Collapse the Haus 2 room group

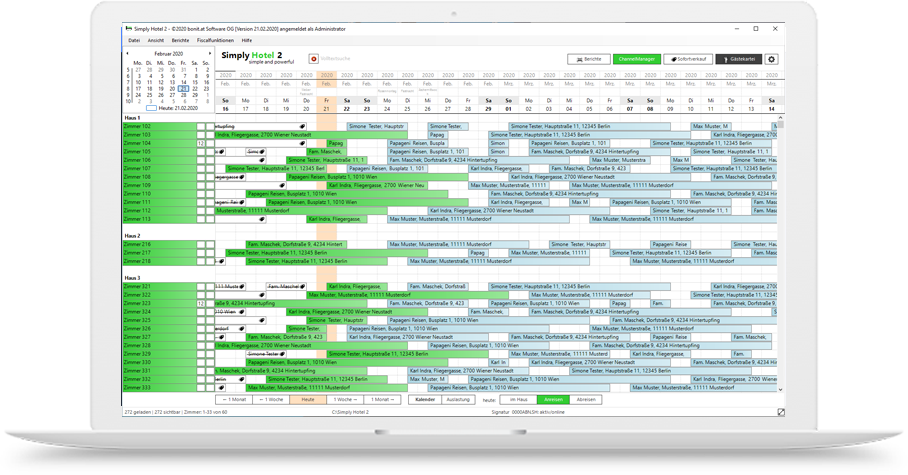132,235
